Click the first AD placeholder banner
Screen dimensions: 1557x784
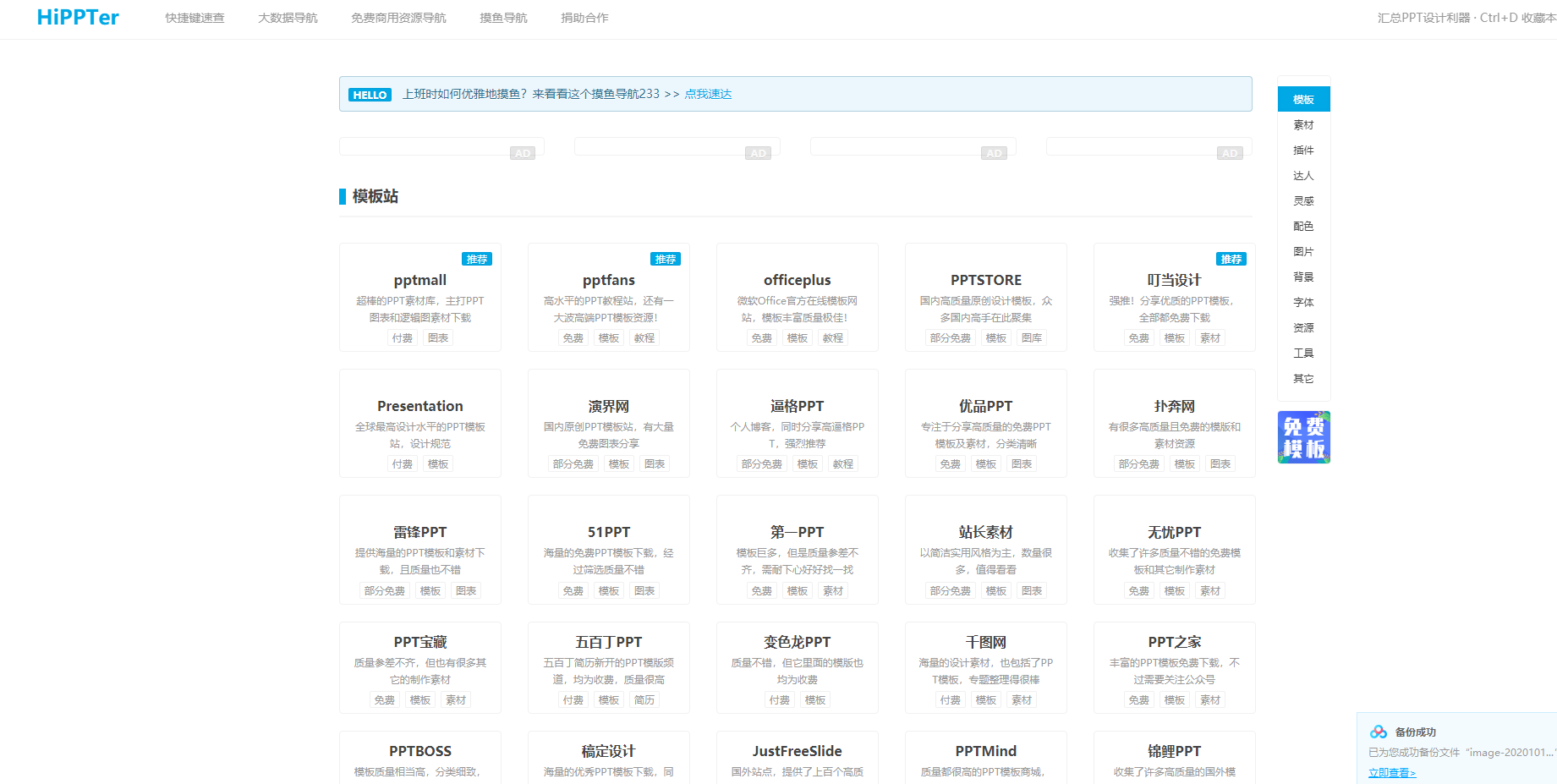tap(441, 147)
